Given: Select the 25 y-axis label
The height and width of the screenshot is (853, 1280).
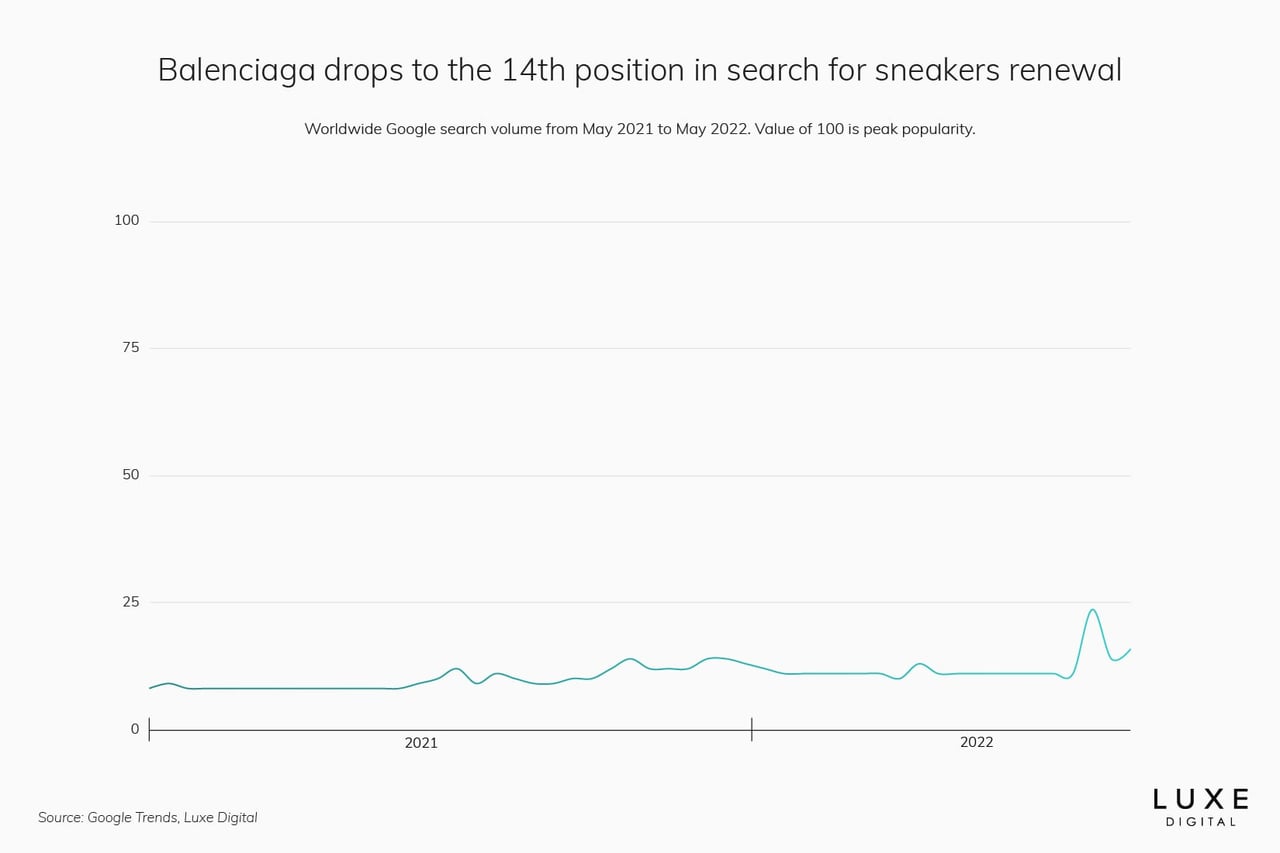Looking at the screenshot, I should 131,601.
